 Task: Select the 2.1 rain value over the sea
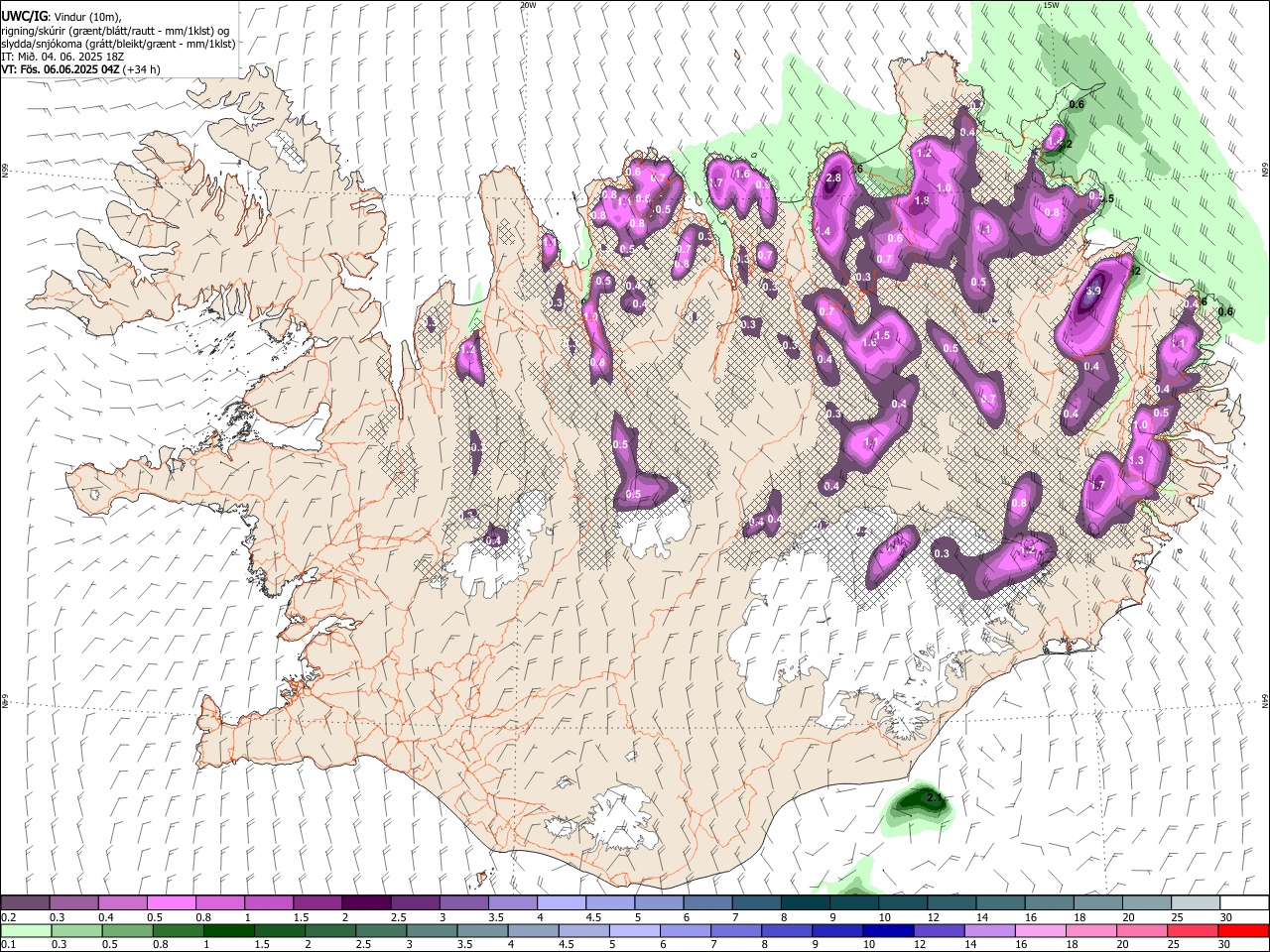pos(934,797)
